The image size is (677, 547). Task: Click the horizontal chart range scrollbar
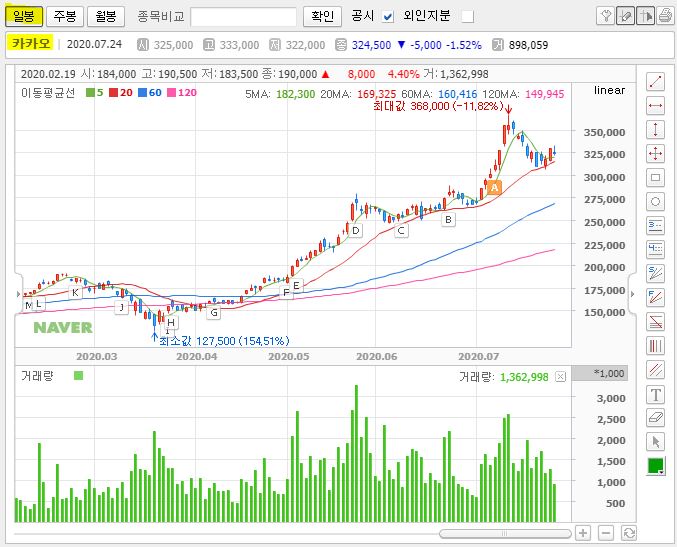(504, 534)
